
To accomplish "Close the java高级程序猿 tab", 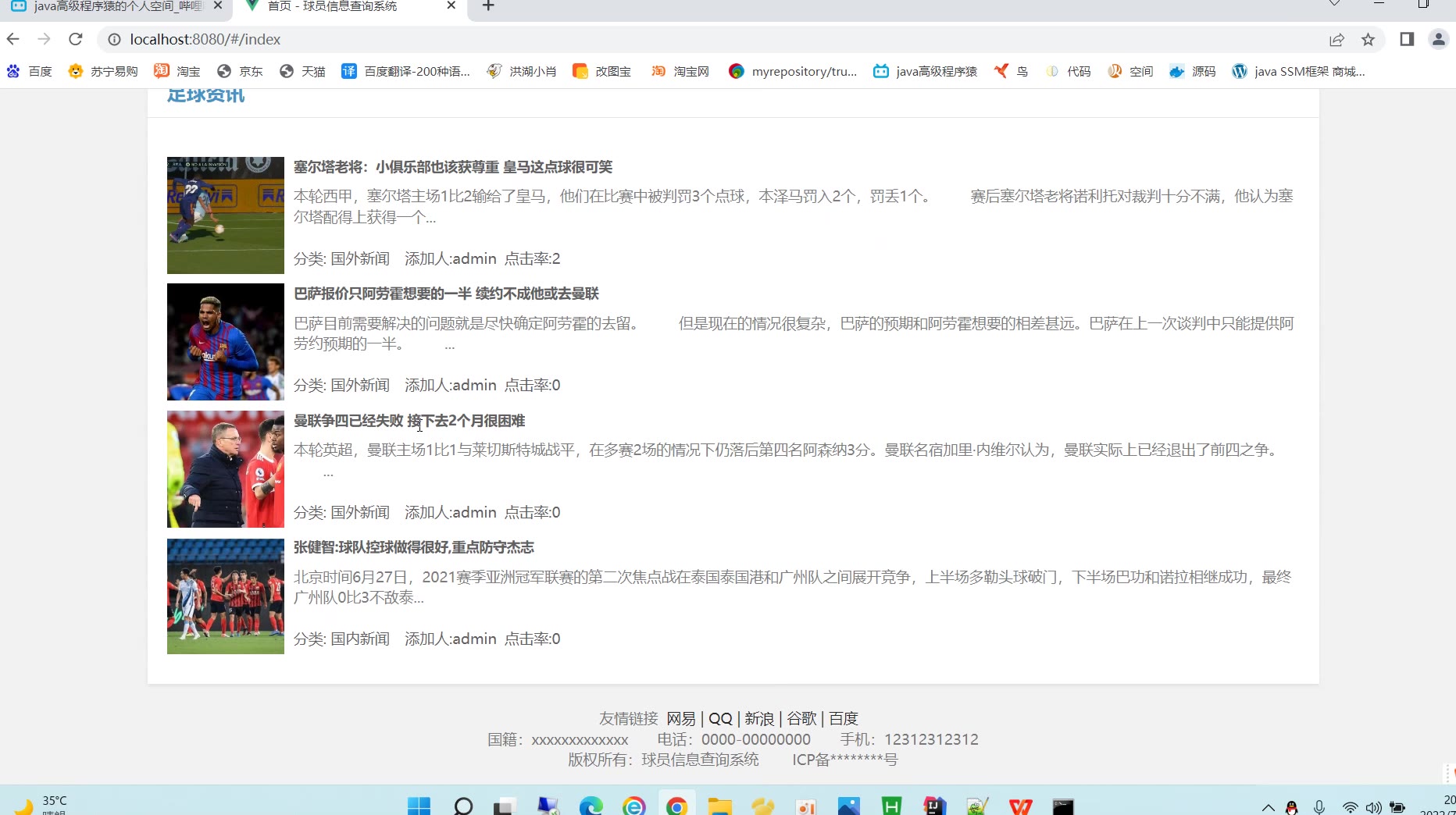I will coord(218,5).
